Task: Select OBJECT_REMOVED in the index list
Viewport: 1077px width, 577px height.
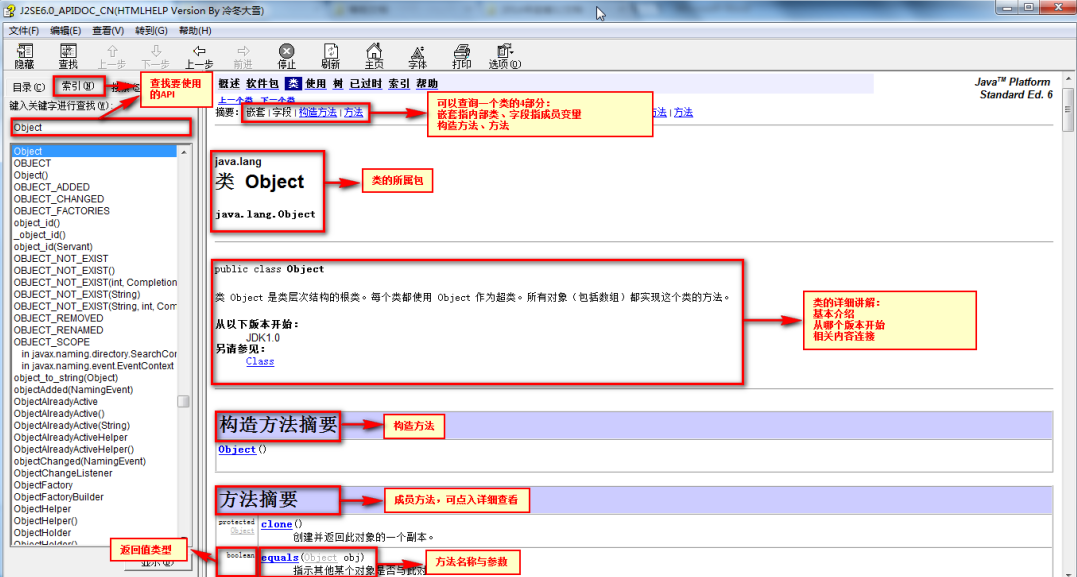Action: [58, 318]
